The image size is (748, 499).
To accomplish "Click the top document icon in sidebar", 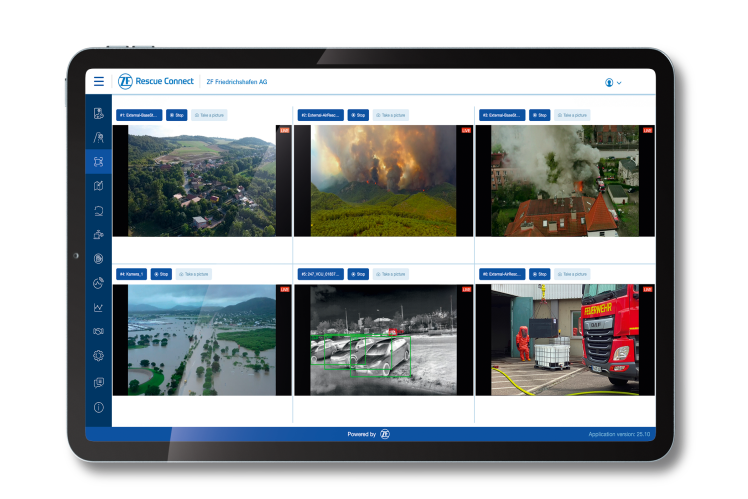I will tap(98, 113).
